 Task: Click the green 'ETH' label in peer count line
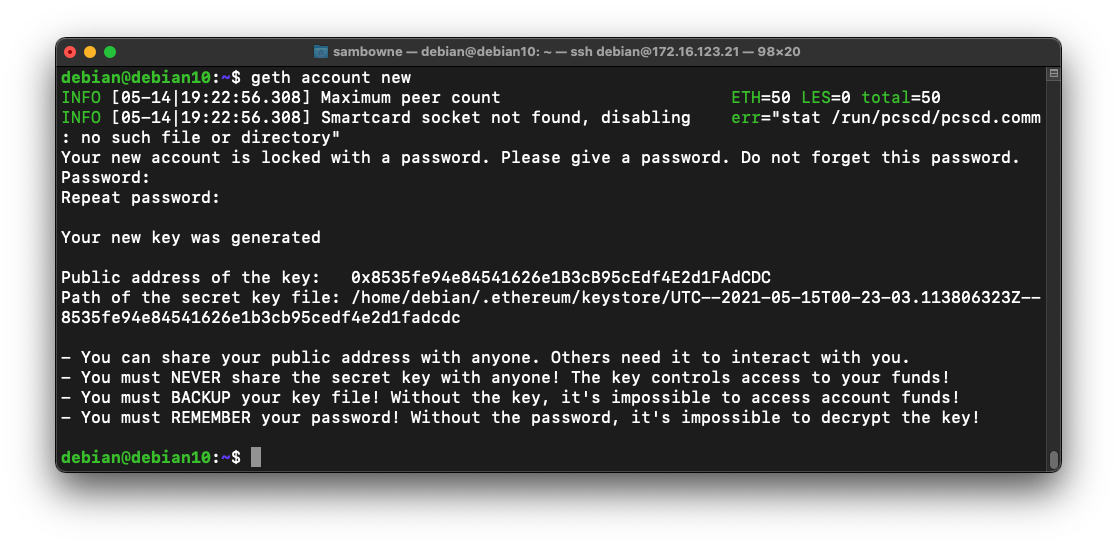(x=746, y=97)
